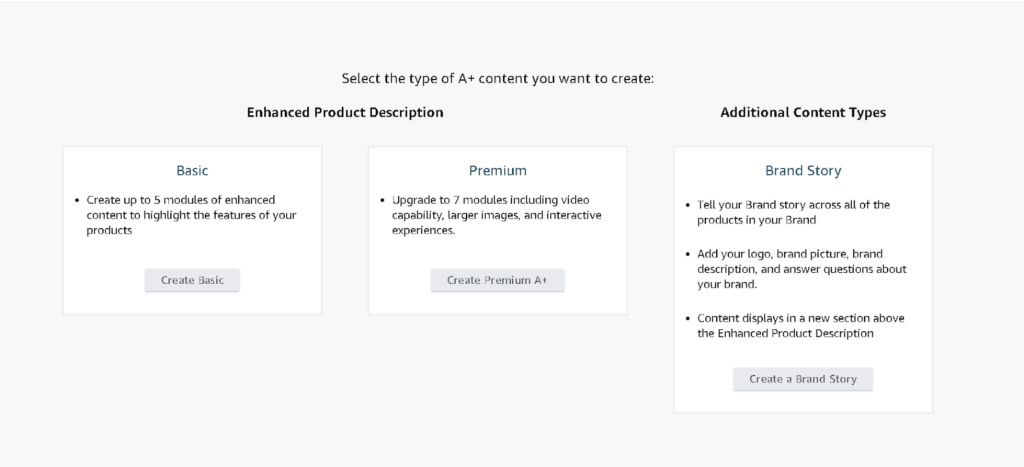Click the bullet beside 'Tell your Brand story'

(687, 205)
